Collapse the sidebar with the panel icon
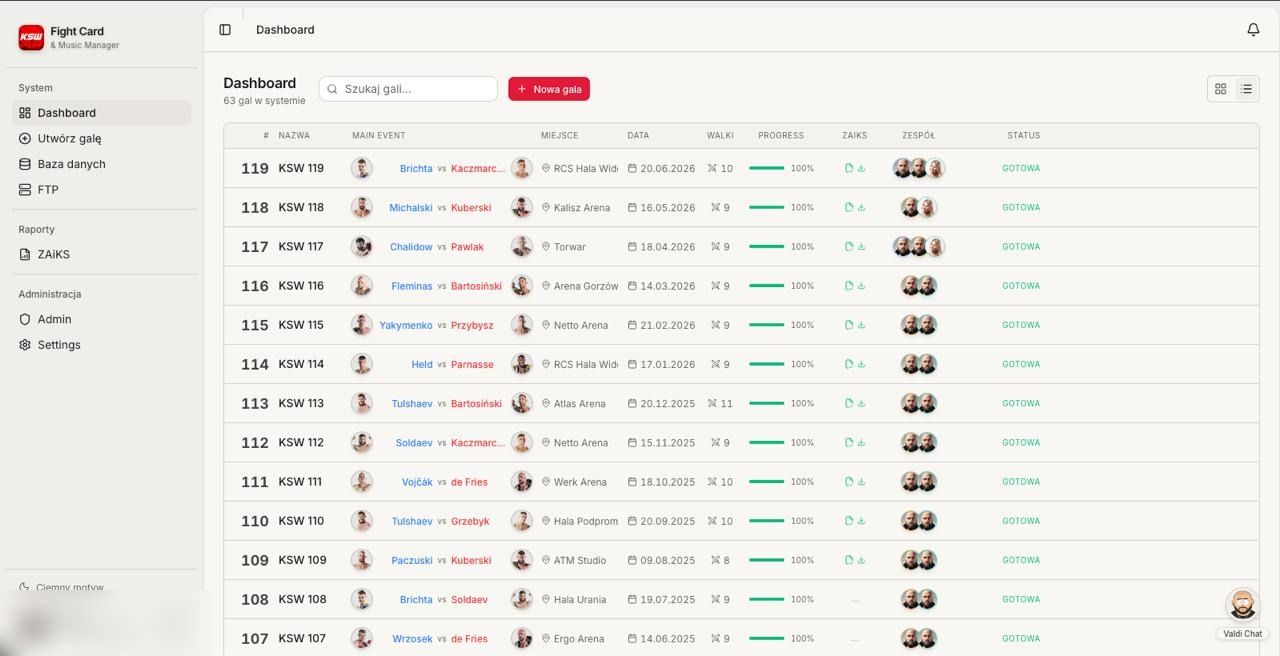Image resolution: width=1280 pixels, height=656 pixels. coord(225,30)
